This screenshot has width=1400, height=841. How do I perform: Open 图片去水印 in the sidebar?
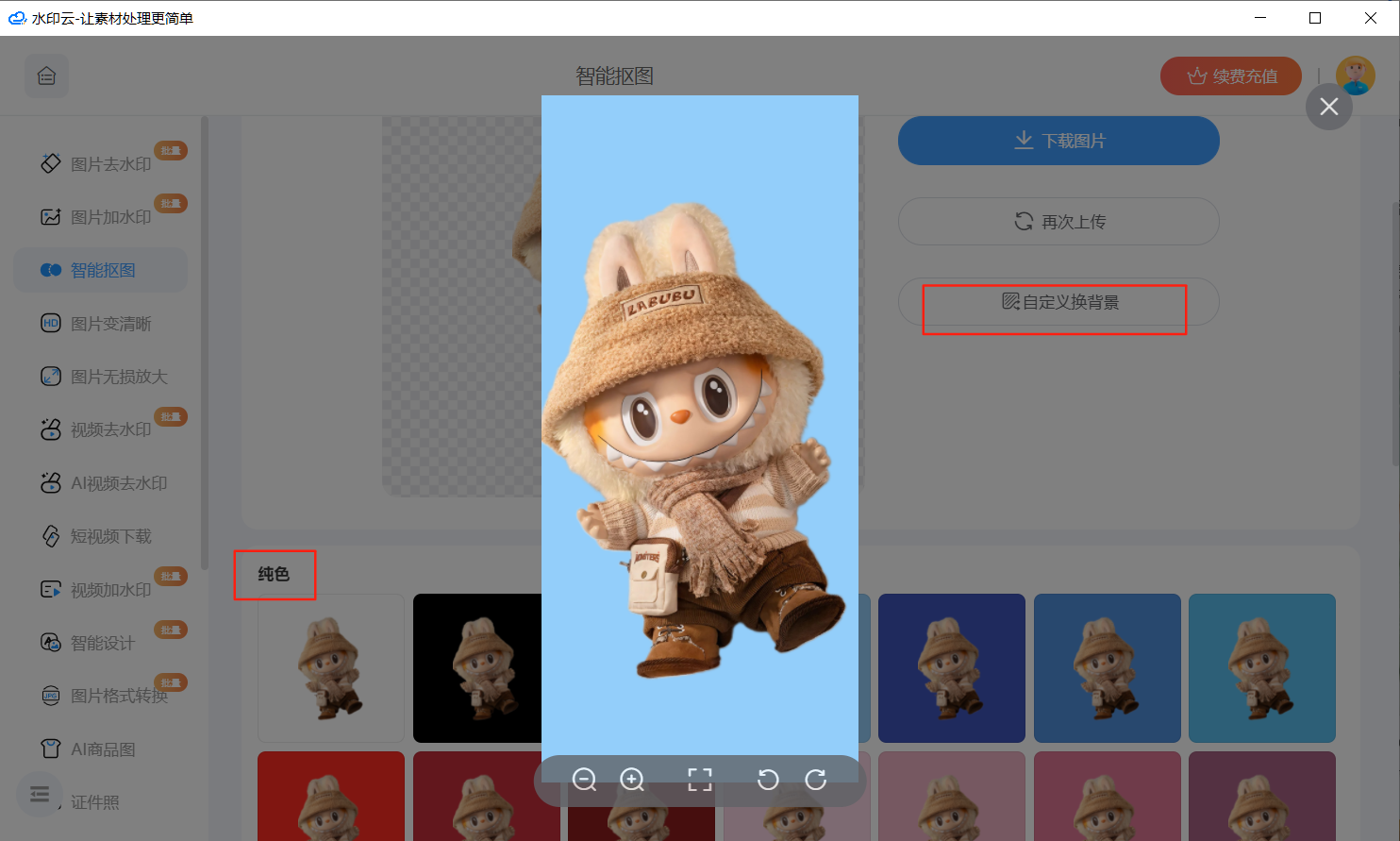[100, 163]
